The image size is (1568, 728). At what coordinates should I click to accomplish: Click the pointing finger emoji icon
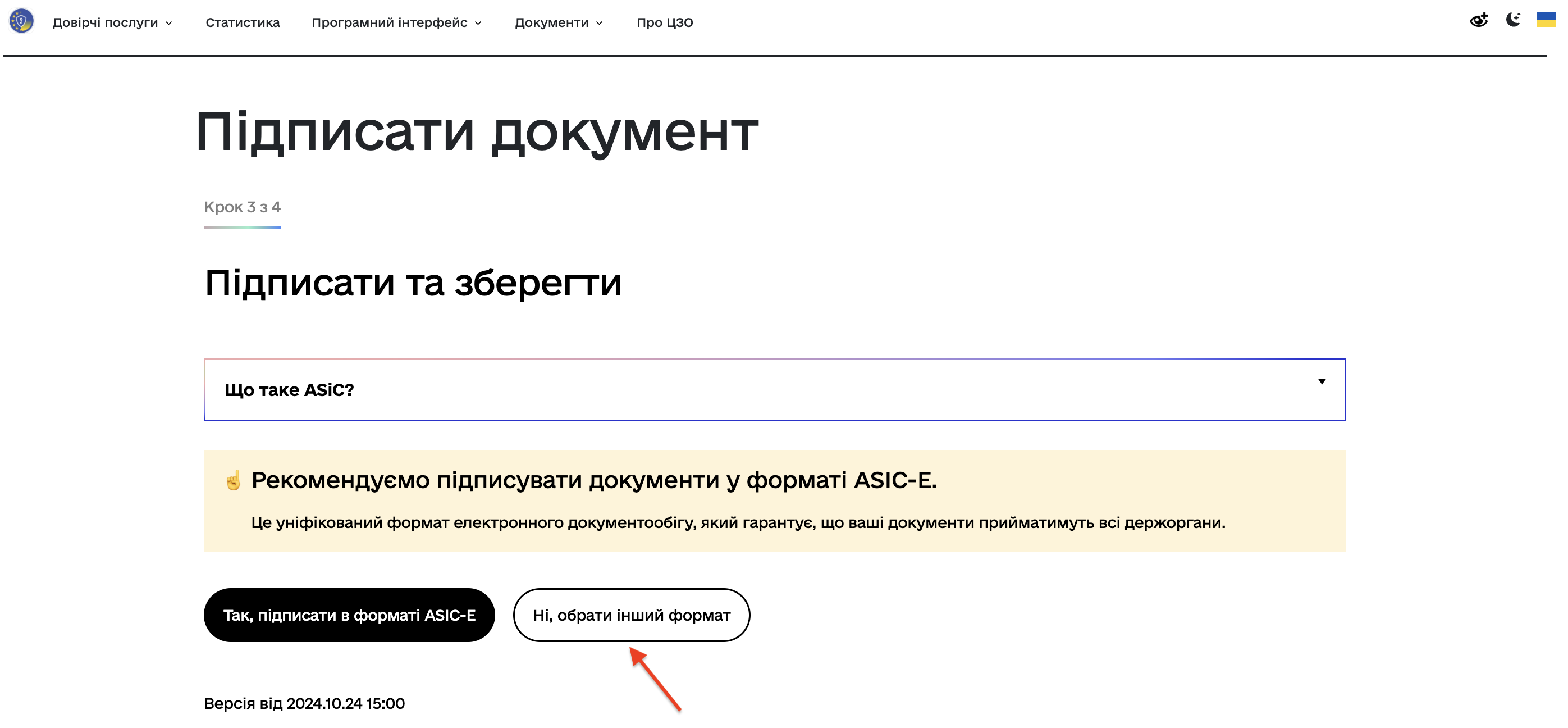[233, 481]
